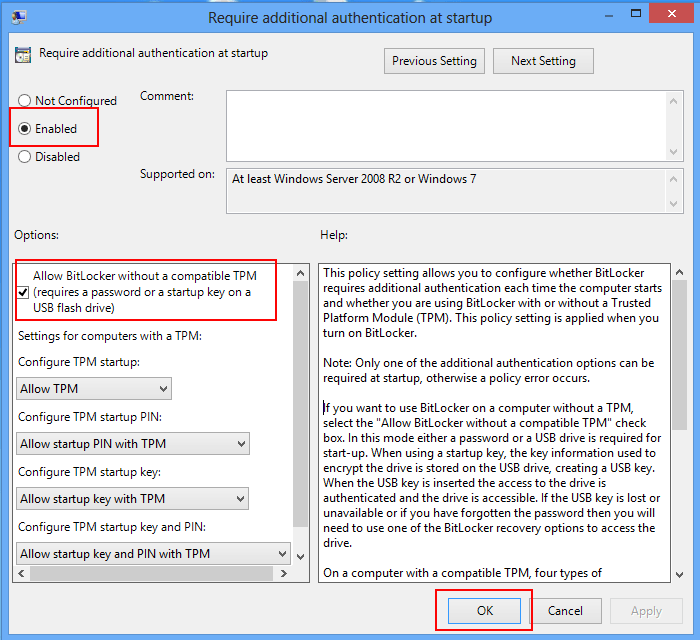This screenshot has width=700, height=640.
Task: Click the Cancel button
Action: [565, 611]
